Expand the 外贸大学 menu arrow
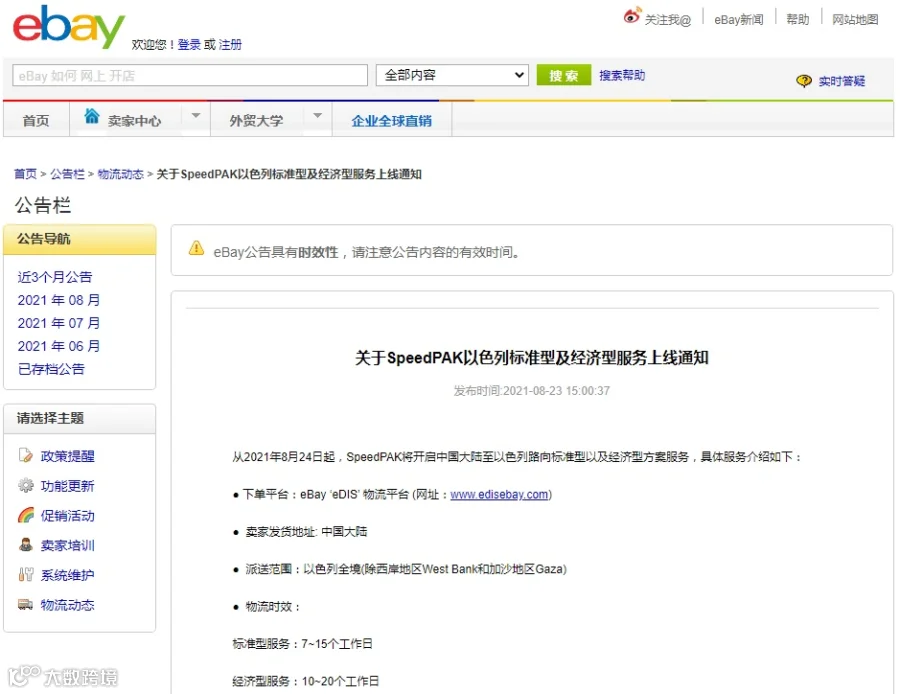Screen dimensions: 900x694 point(317,116)
